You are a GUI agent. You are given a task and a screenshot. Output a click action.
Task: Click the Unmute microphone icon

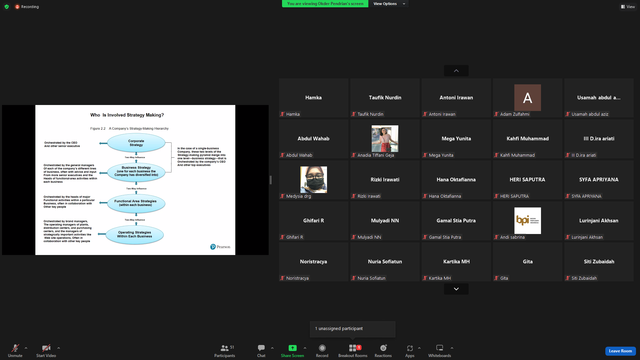(x=15, y=348)
